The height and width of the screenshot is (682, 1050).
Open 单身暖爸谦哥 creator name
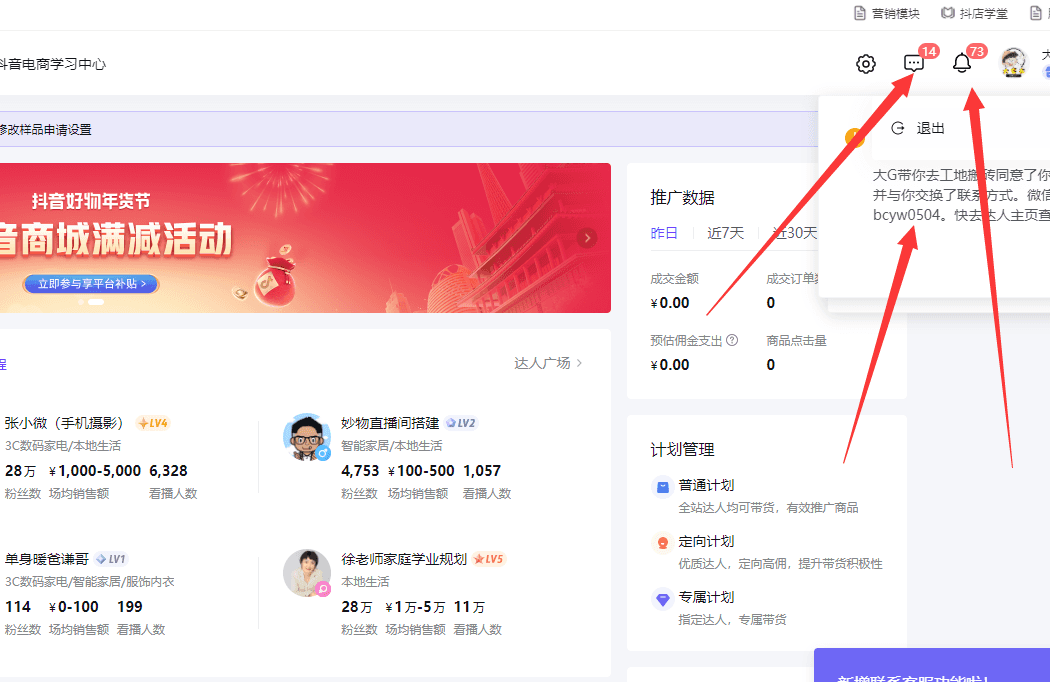[x=47, y=559]
